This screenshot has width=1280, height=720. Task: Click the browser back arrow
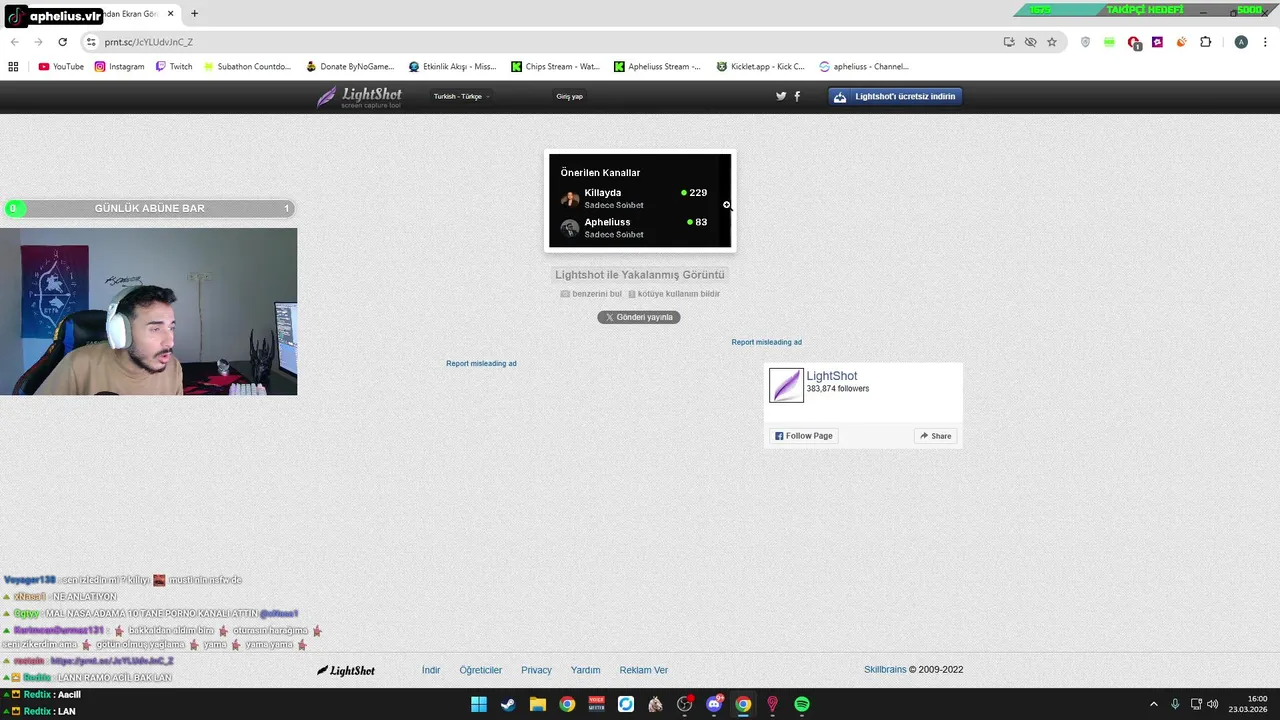[x=14, y=42]
